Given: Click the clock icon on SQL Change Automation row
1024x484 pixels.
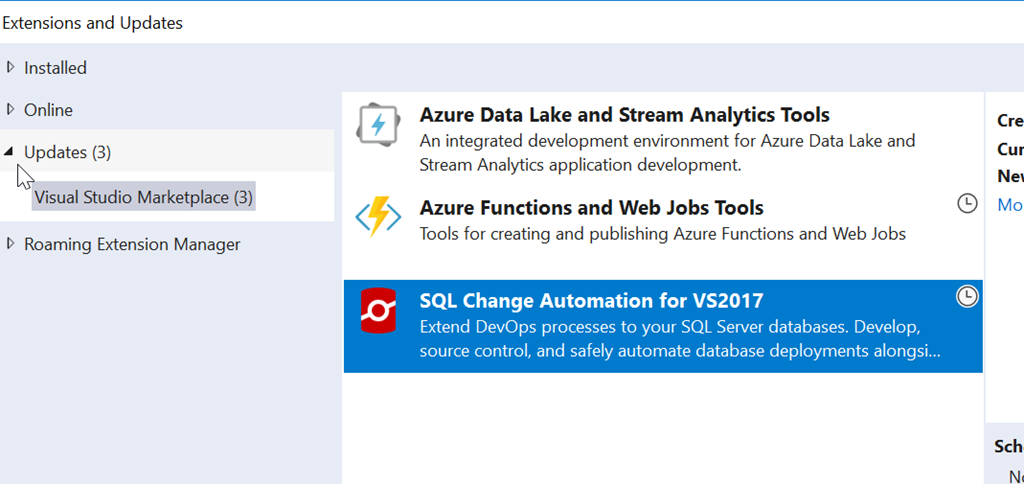Looking at the screenshot, I should tap(967, 297).
